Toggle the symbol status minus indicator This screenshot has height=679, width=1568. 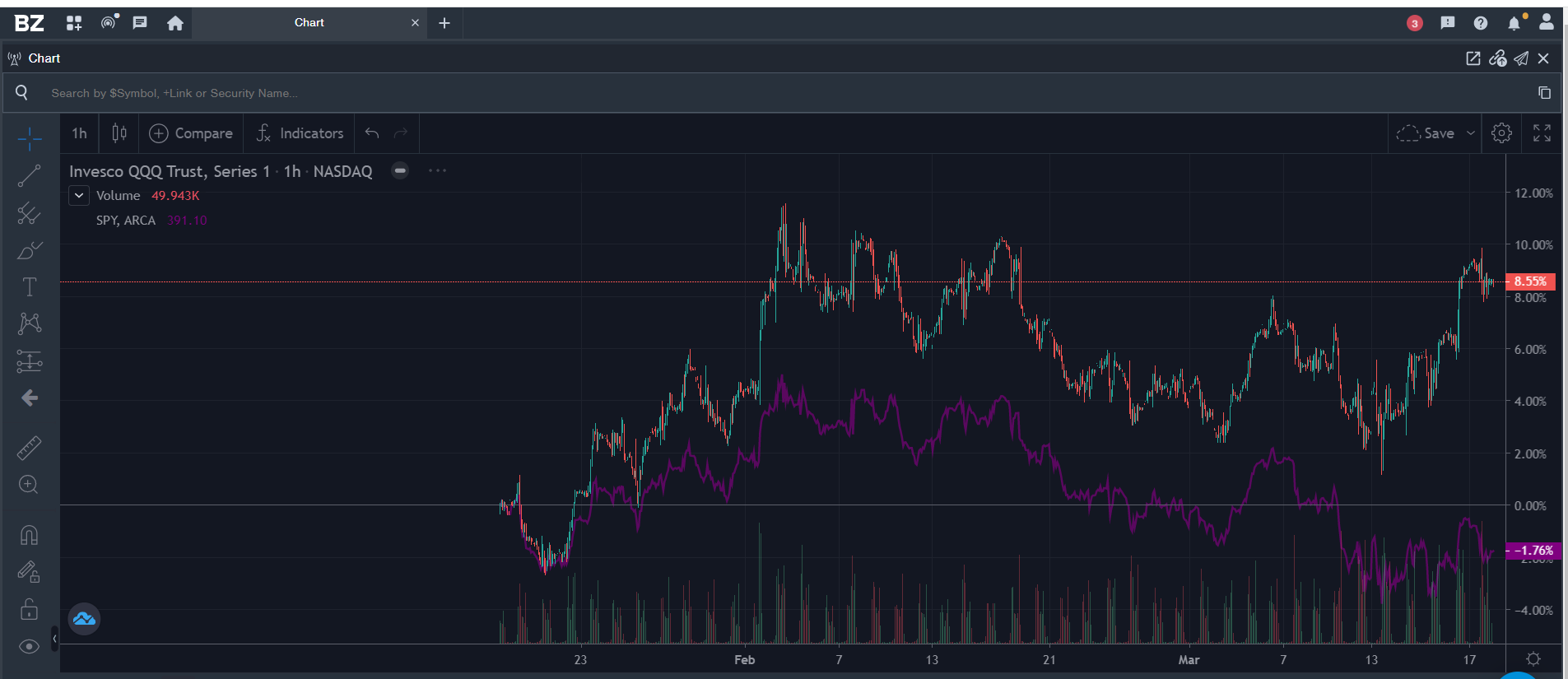pos(400,171)
